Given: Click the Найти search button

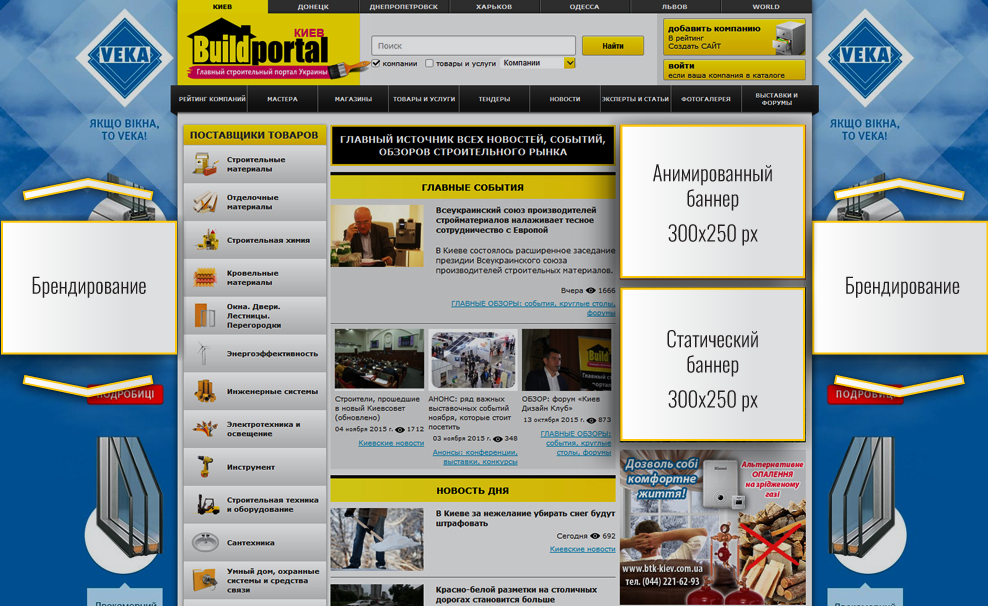Looking at the screenshot, I should [612, 45].
